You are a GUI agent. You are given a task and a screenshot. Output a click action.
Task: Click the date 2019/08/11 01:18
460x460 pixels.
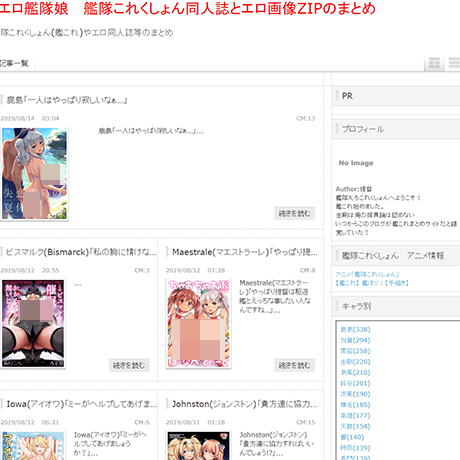click(x=196, y=422)
